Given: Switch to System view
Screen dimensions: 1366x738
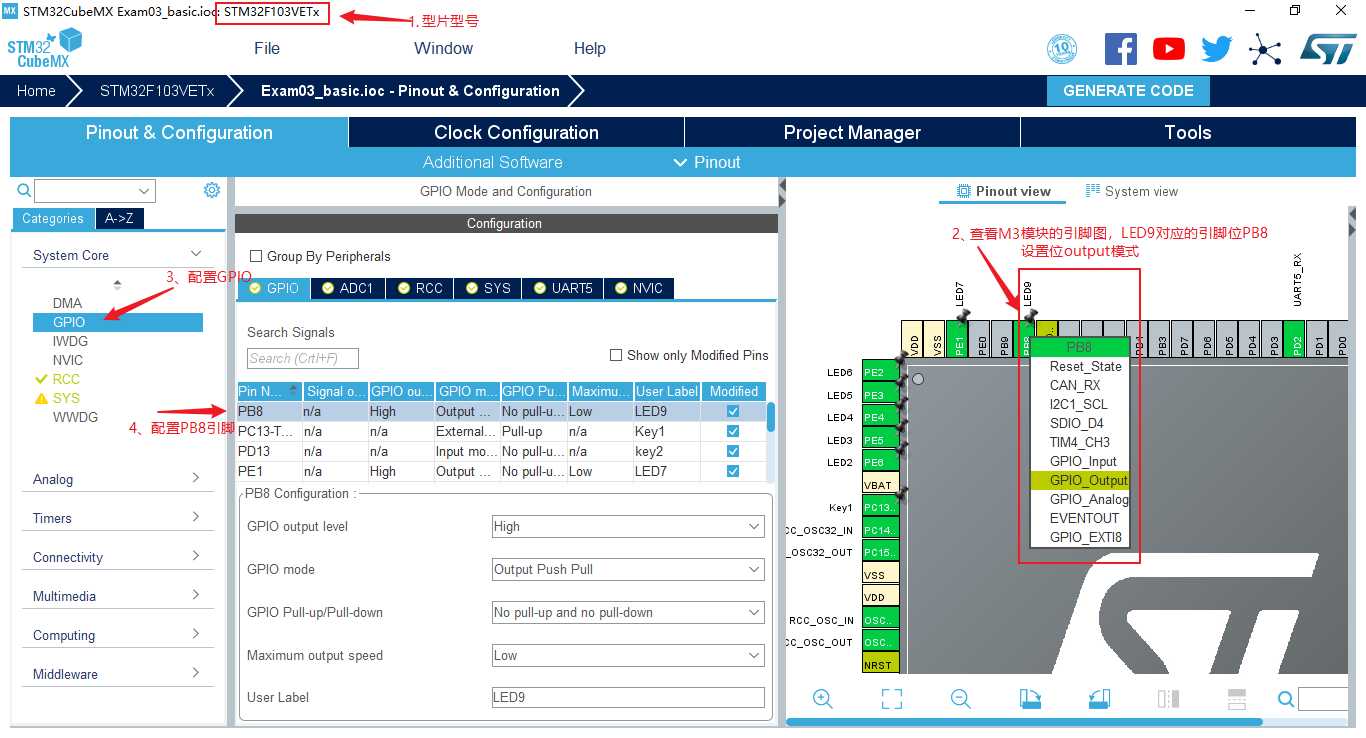Looking at the screenshot, I should click(1131, 191).
